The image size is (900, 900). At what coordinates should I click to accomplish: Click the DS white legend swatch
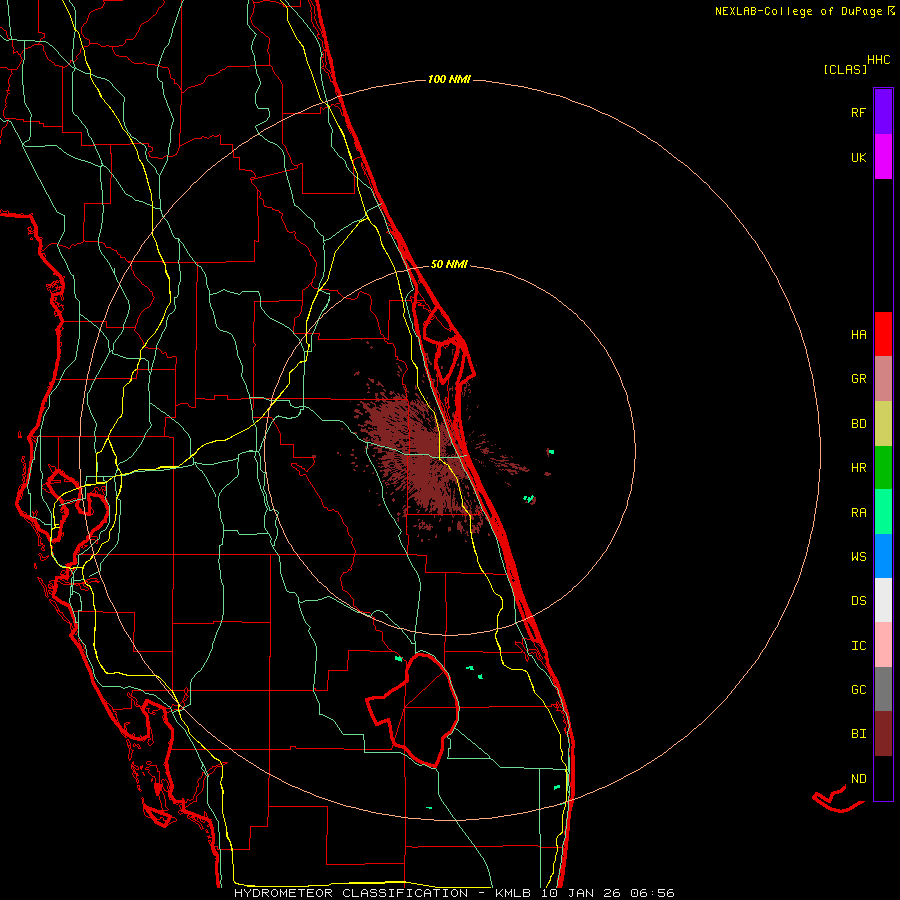[x=883, y=600]
